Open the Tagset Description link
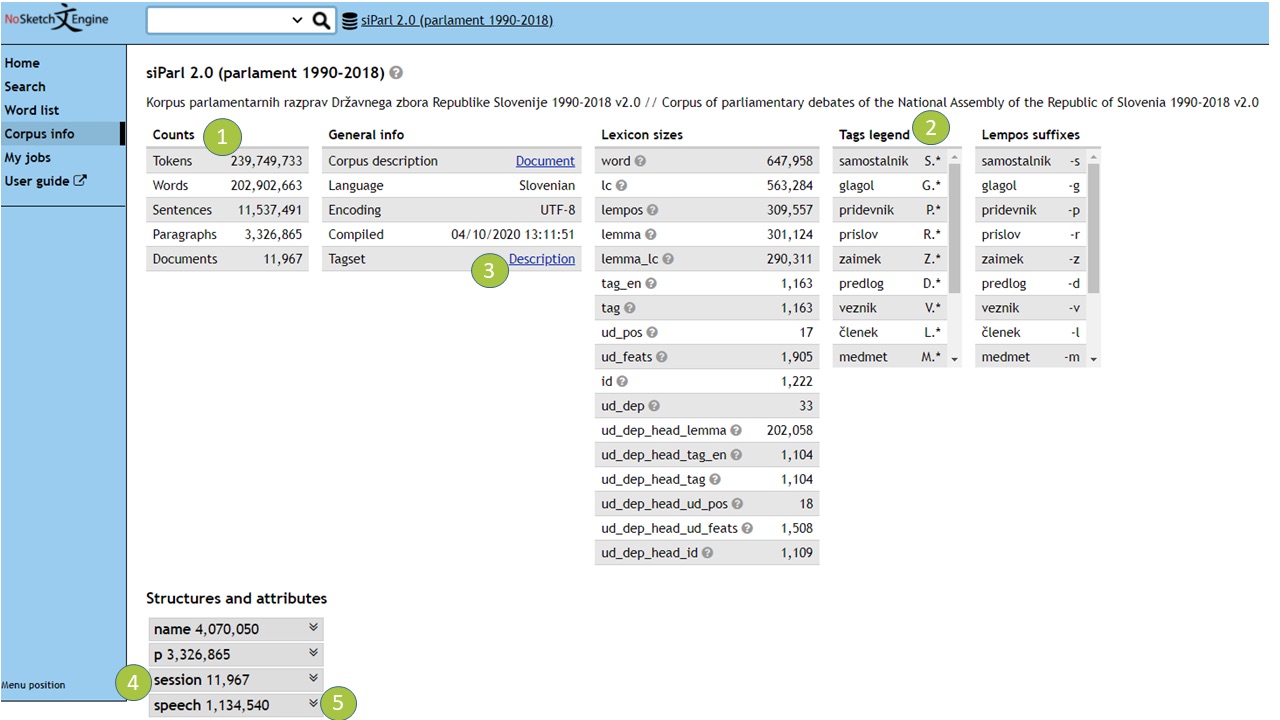 click(x=542, y=259)
